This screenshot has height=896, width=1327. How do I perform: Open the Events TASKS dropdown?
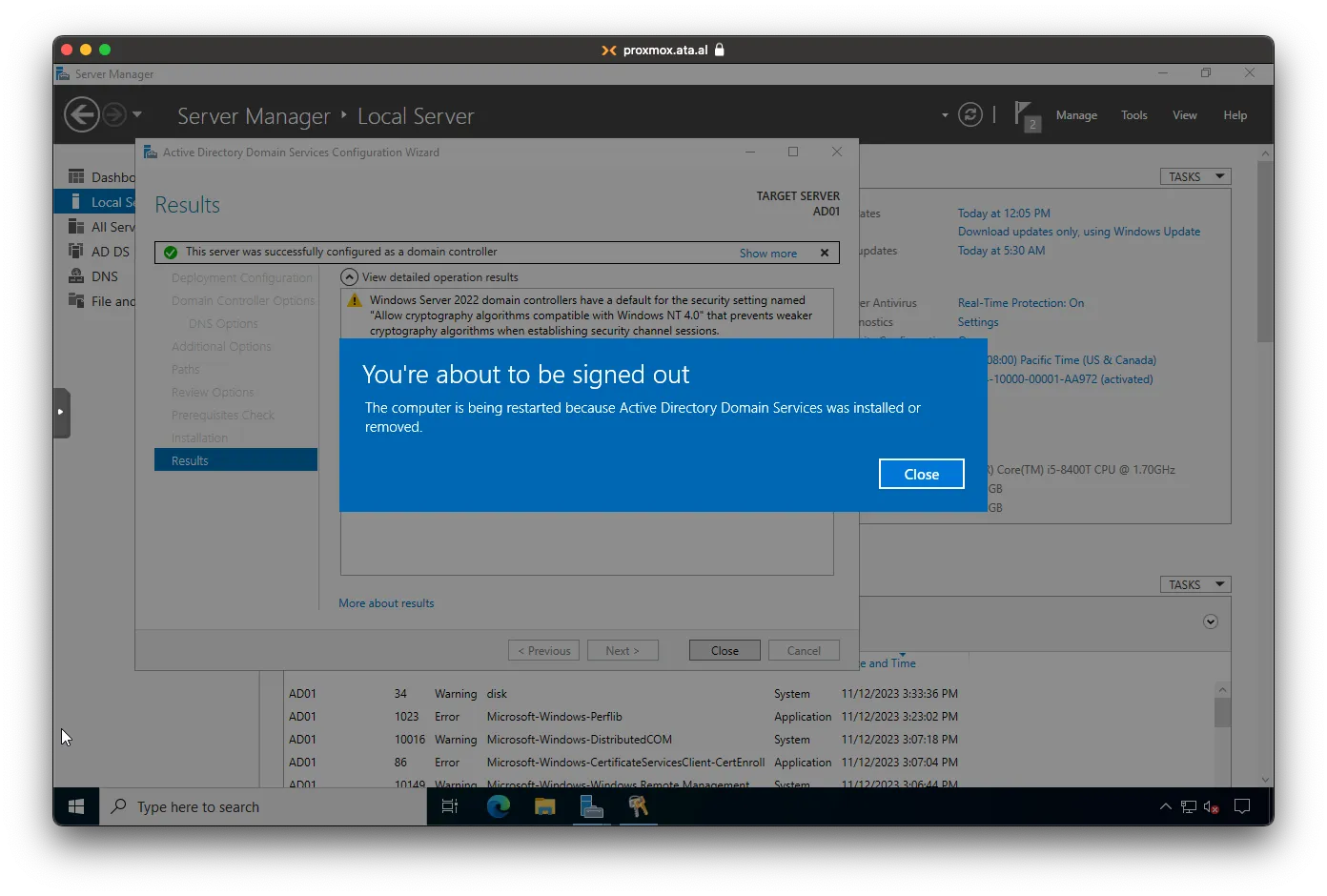[1195, 585]
